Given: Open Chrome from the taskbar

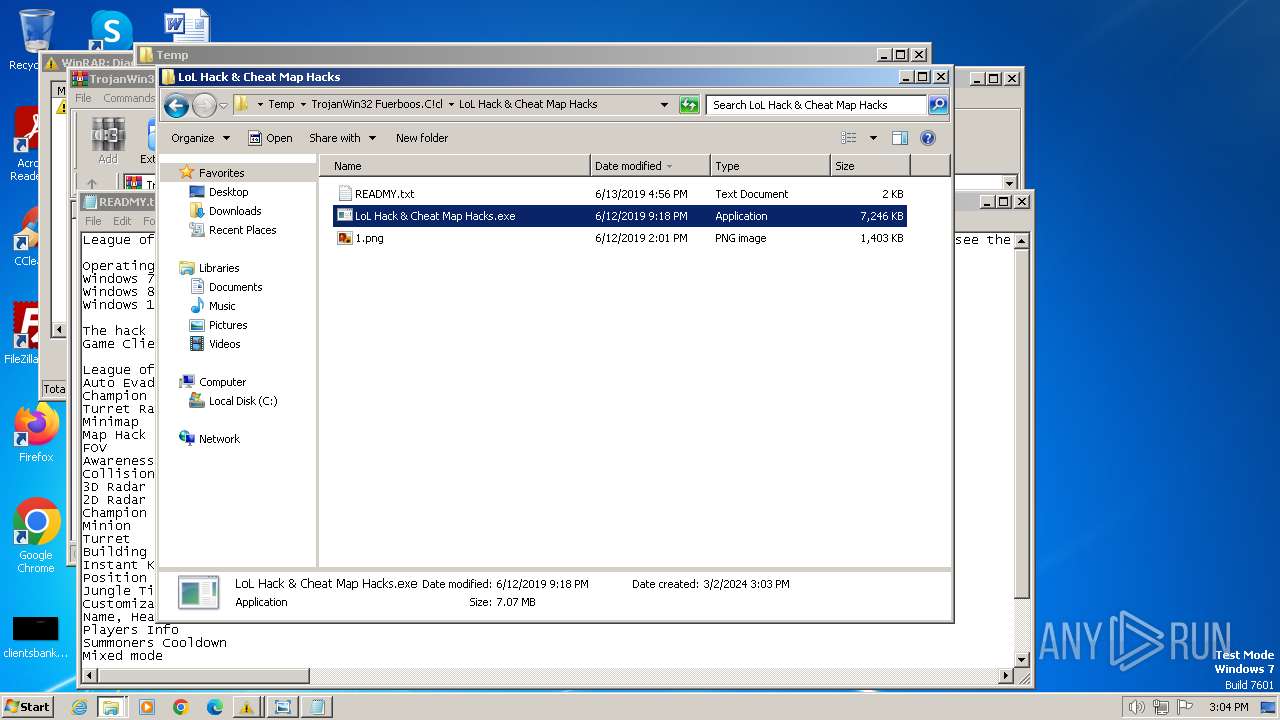Looking at the screenshot, I should click(x=180, y=707).
